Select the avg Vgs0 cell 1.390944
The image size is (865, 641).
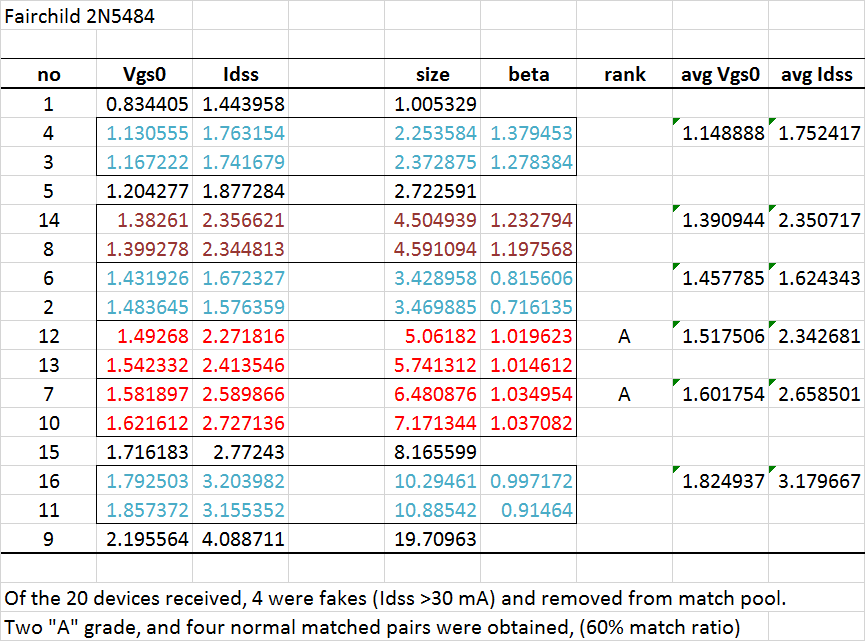click(x=720, y=220)
